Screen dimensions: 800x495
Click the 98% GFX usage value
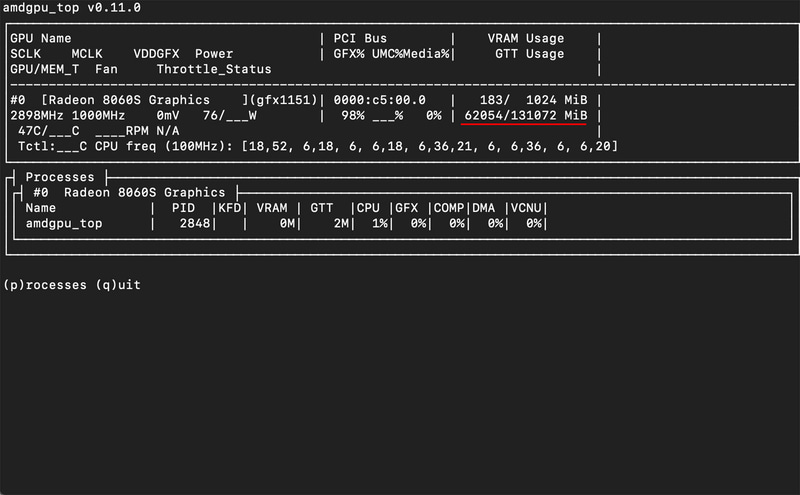[353, 115]
